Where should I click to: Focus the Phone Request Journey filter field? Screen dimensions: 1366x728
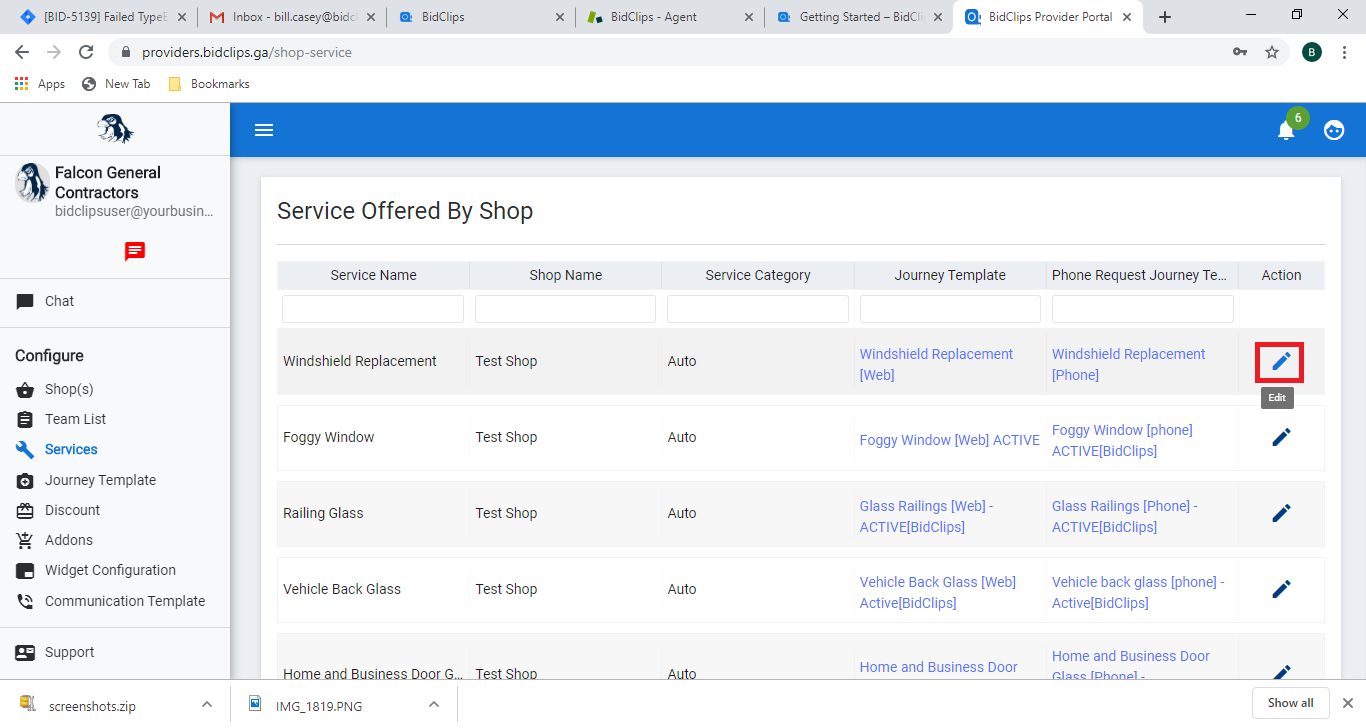(1143, 309)
